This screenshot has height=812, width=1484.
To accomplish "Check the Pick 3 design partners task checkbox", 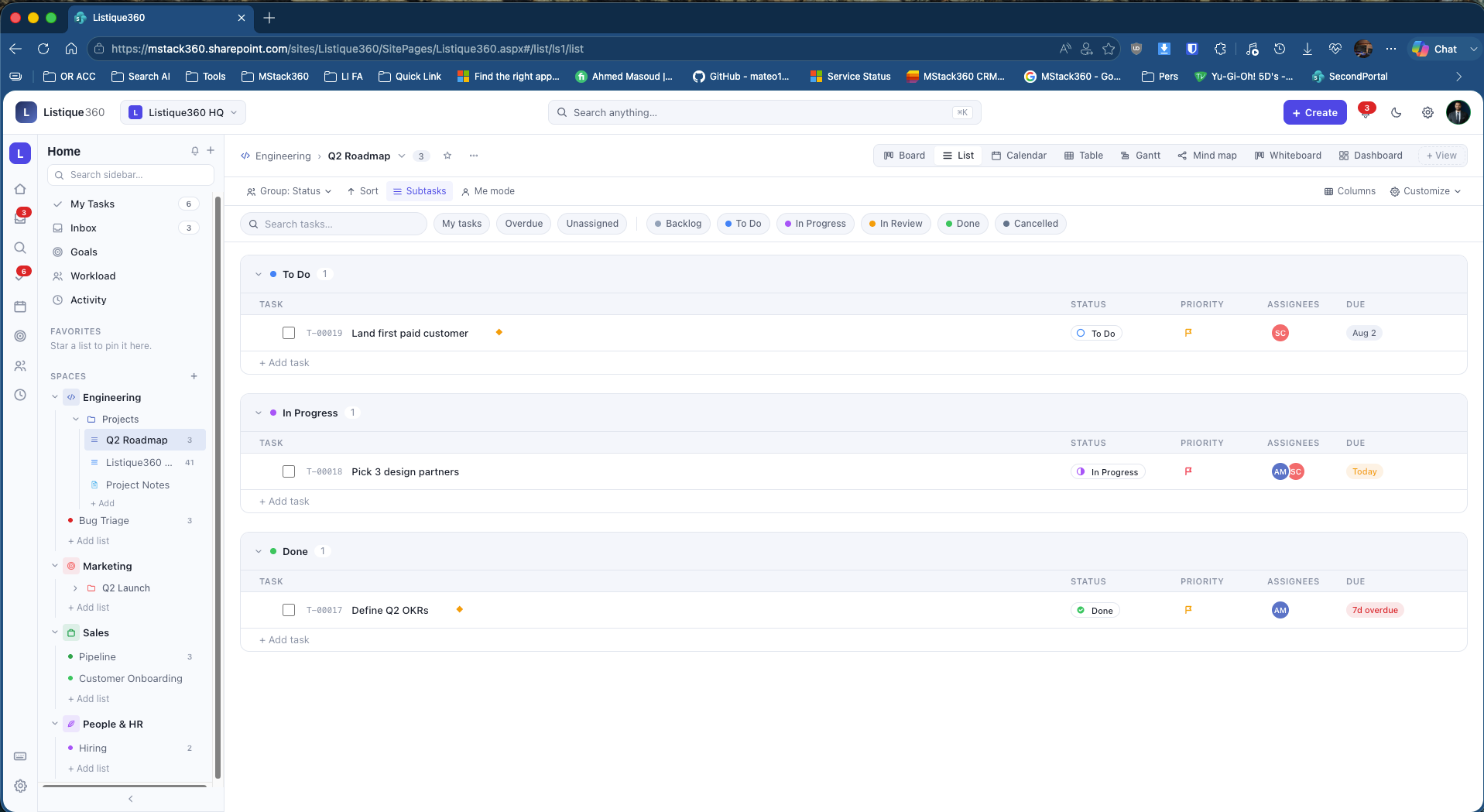I will point(289,471).
